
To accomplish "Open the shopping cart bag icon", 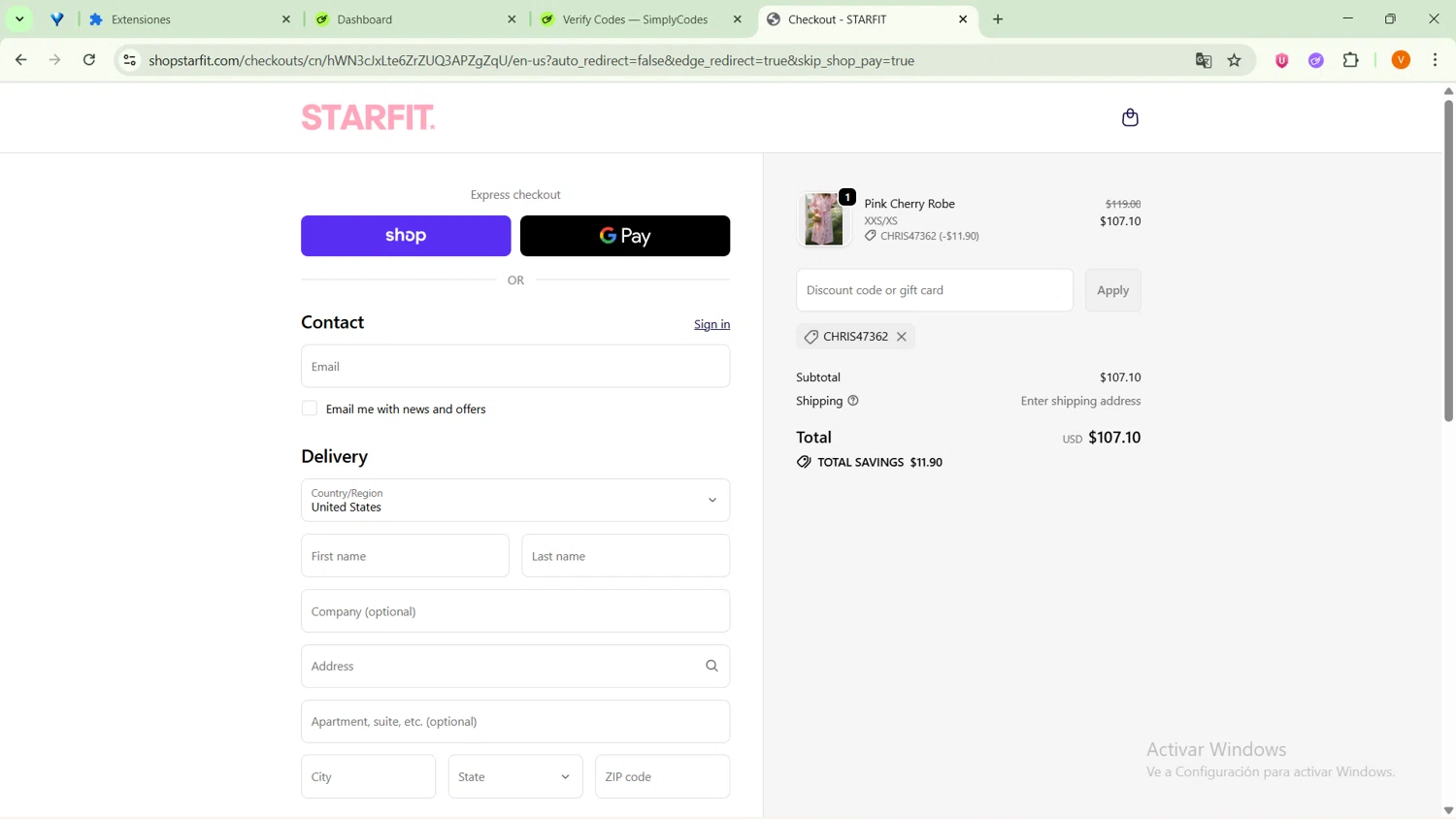I will [x=1130, y=117].
